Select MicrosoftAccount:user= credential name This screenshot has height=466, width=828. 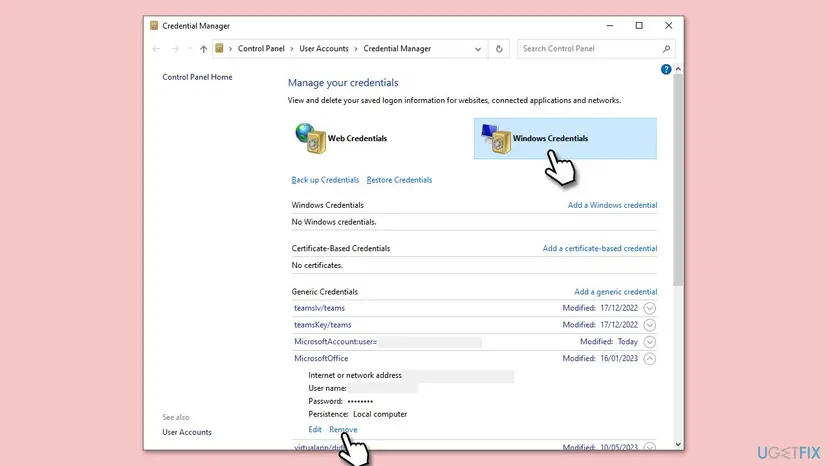[x=335, y=342]
